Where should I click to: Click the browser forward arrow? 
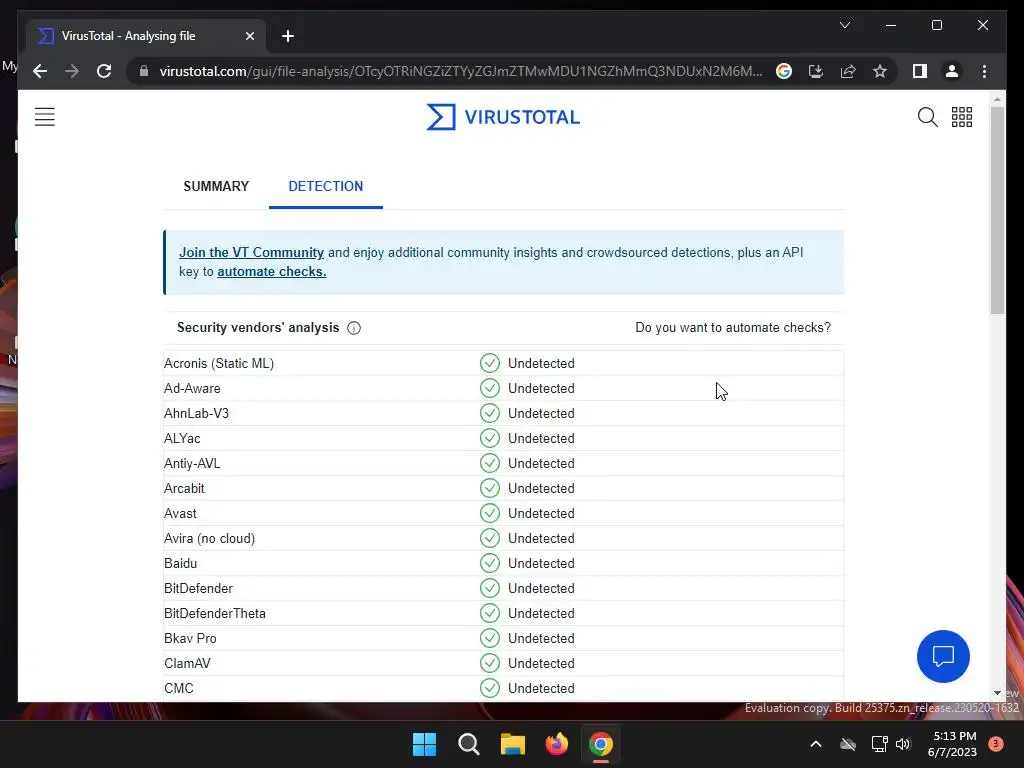pos(72,71)
